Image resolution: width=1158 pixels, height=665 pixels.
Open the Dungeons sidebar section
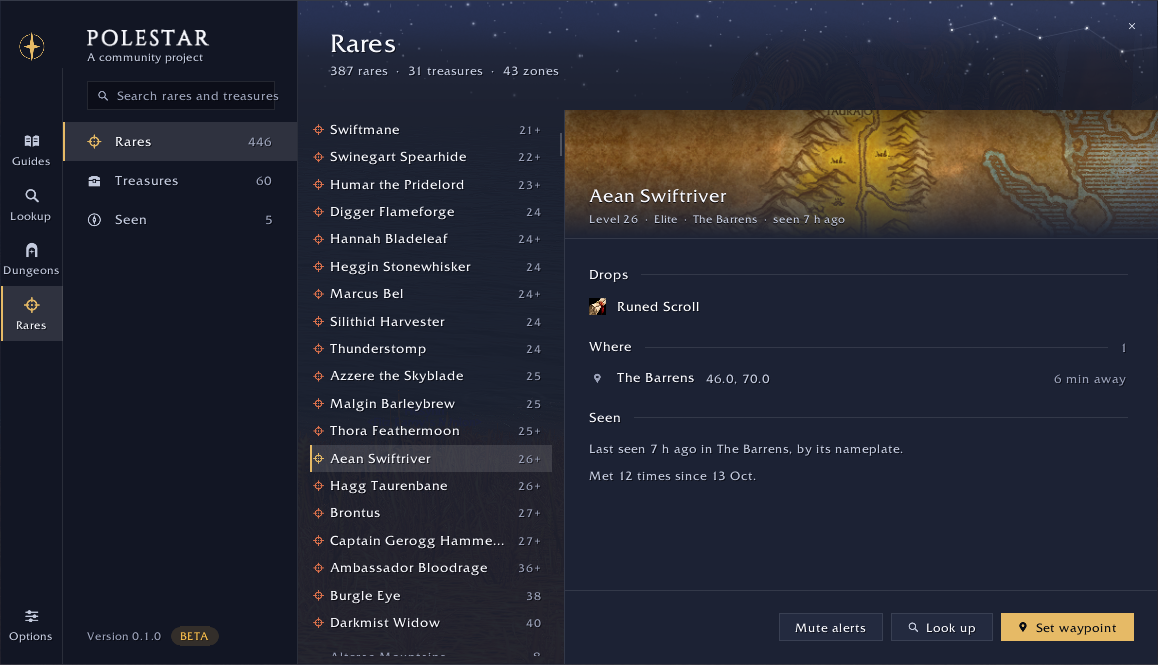tap(31, 259)
